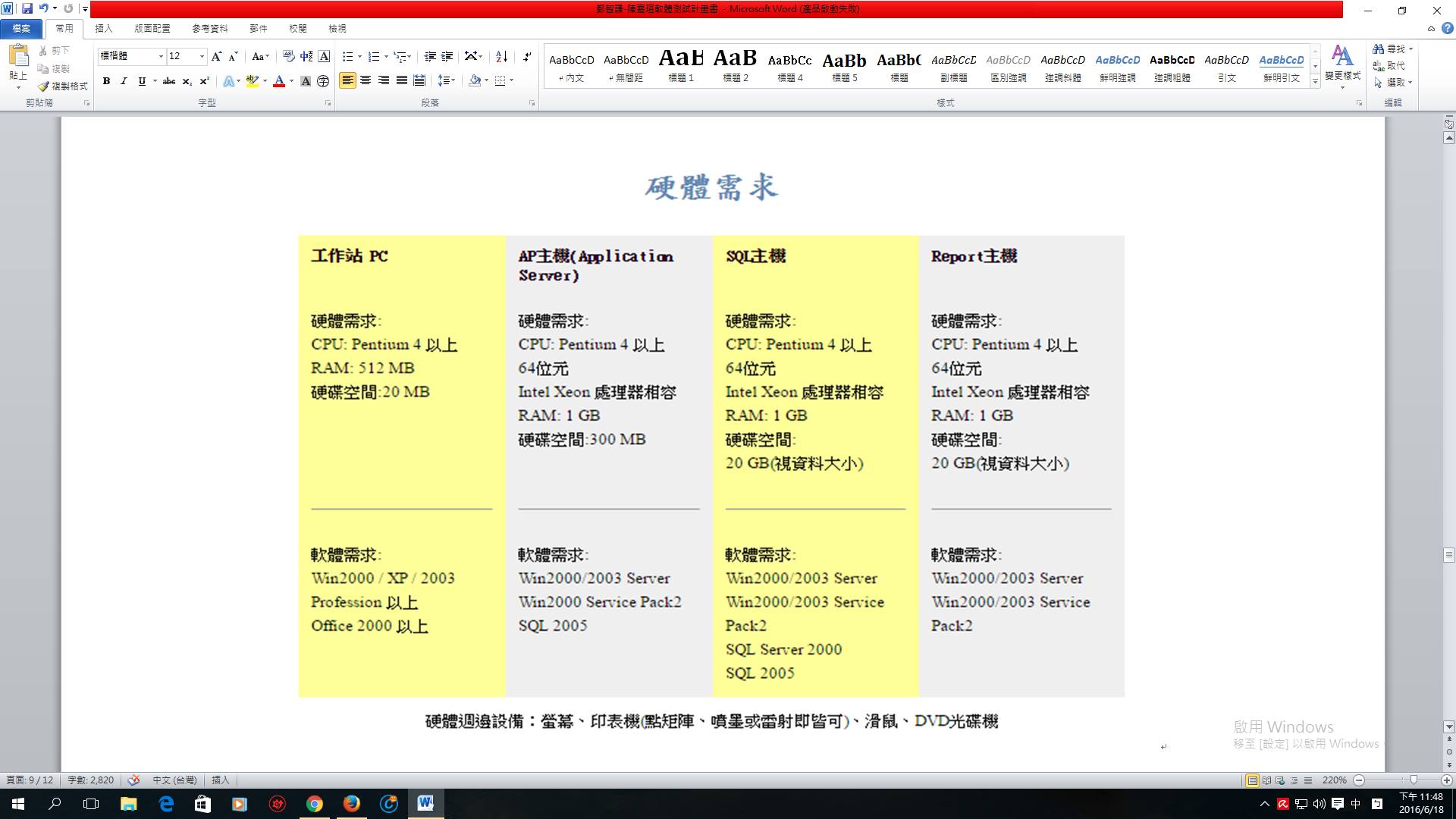Open the bullets list dropdown
Viewport: 1456px width, 819px height.
tap(360, 56)
